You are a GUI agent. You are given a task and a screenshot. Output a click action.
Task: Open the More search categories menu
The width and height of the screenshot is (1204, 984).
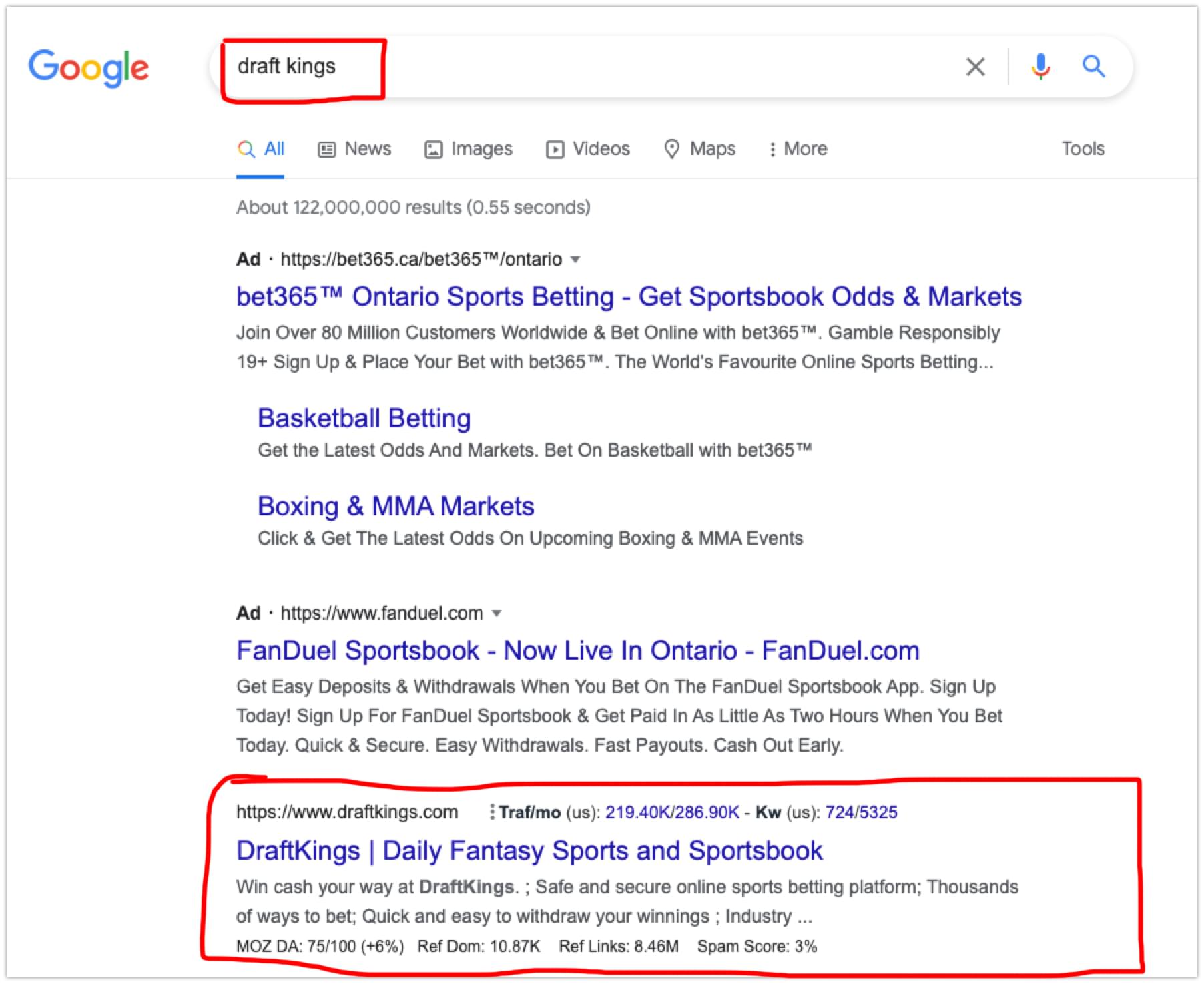pos(798,149)
